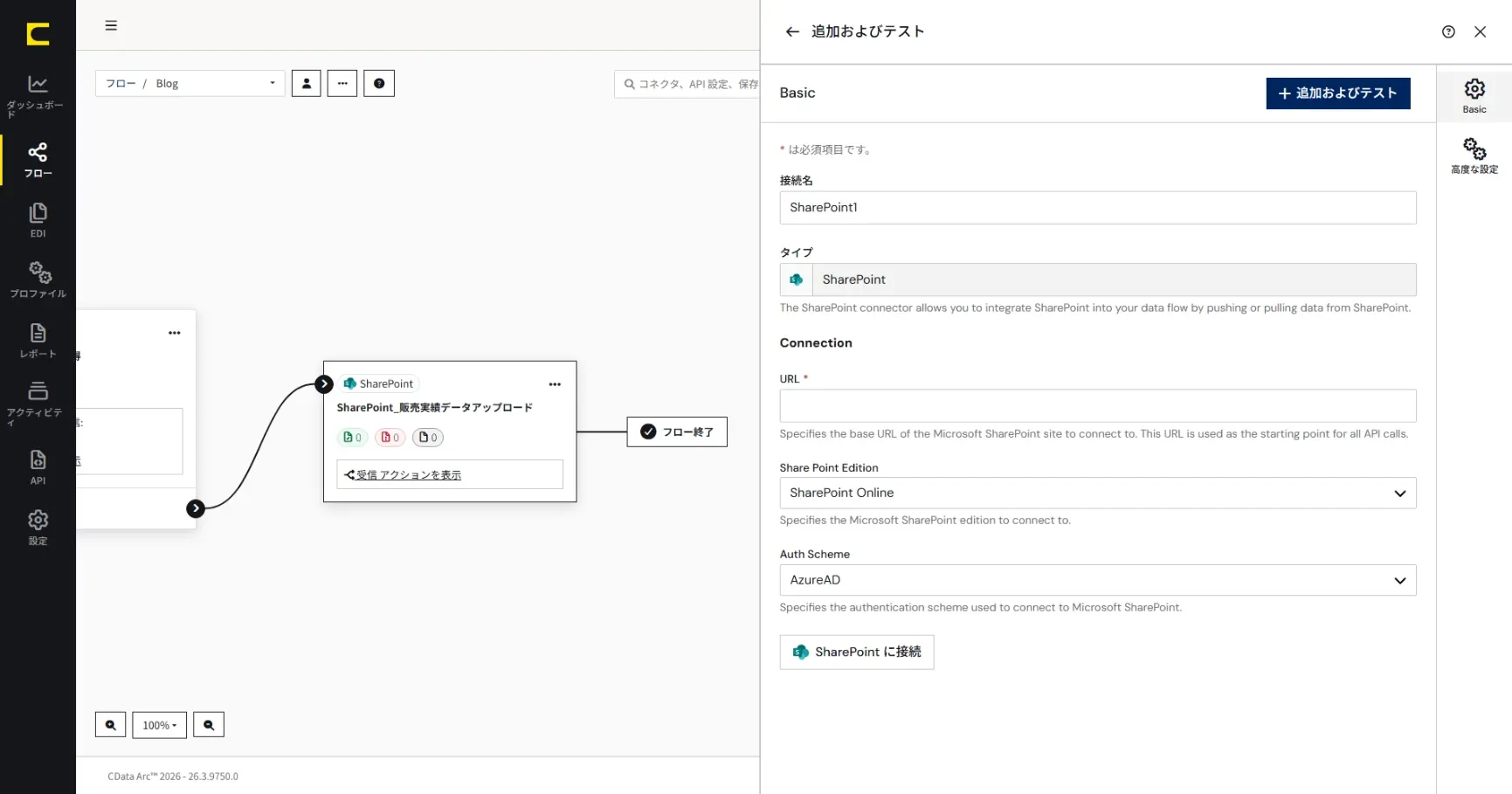The width and height of the screenshot is (1512, 794).
Task: Click the 接続名 SharePoint1 input field
Action: (1098, 208)
